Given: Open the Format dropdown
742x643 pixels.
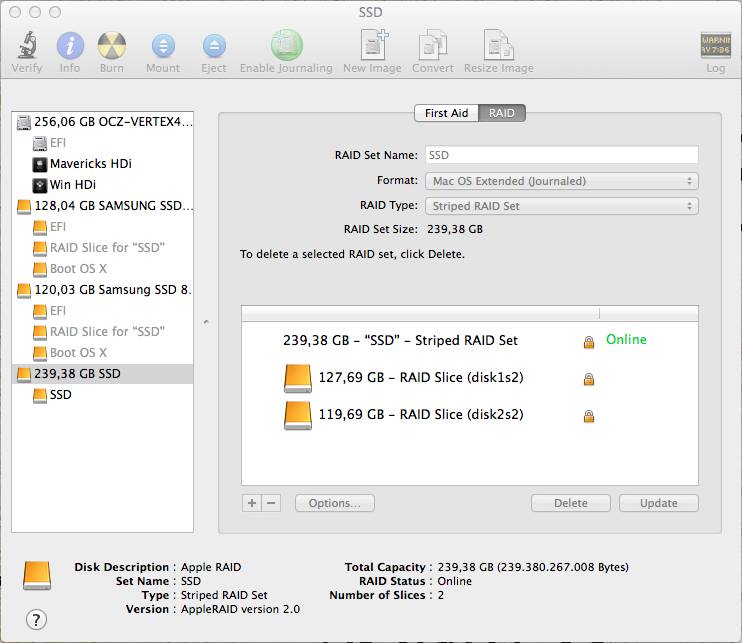Looking at the screenshot, I should pyautogui.click(x=562, y=181).
